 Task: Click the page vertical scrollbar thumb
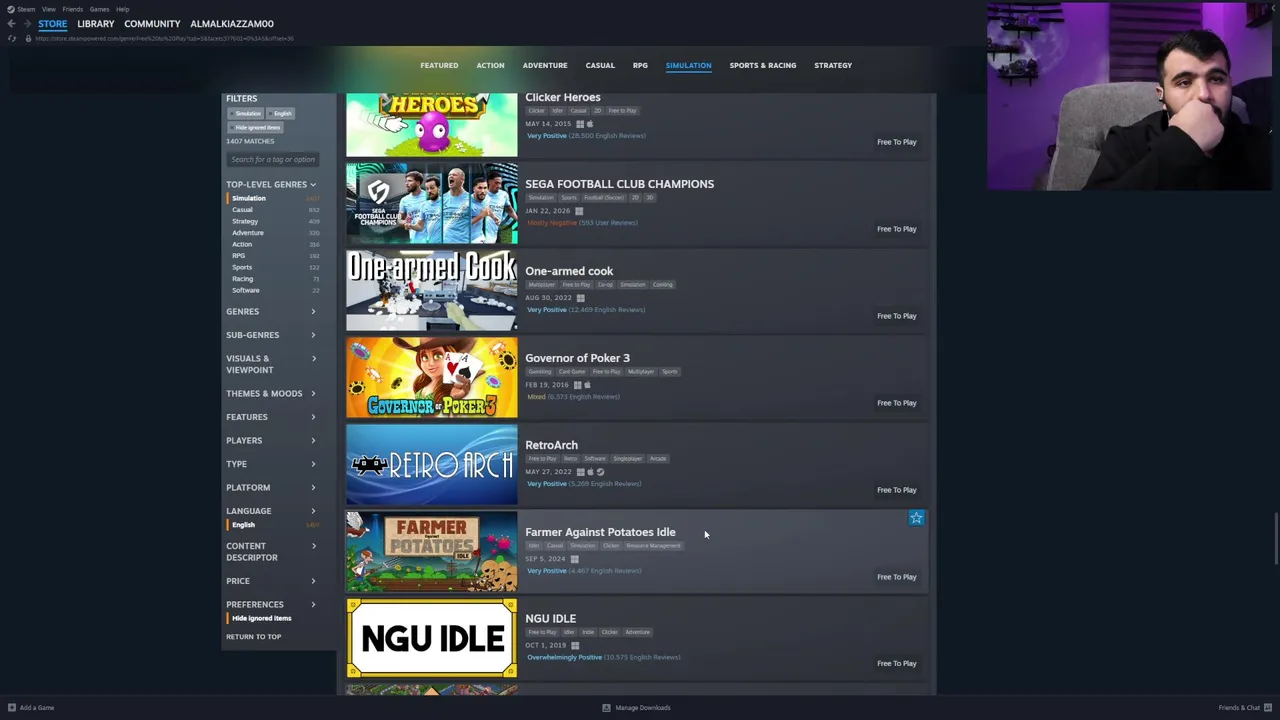click(1276, 540)
